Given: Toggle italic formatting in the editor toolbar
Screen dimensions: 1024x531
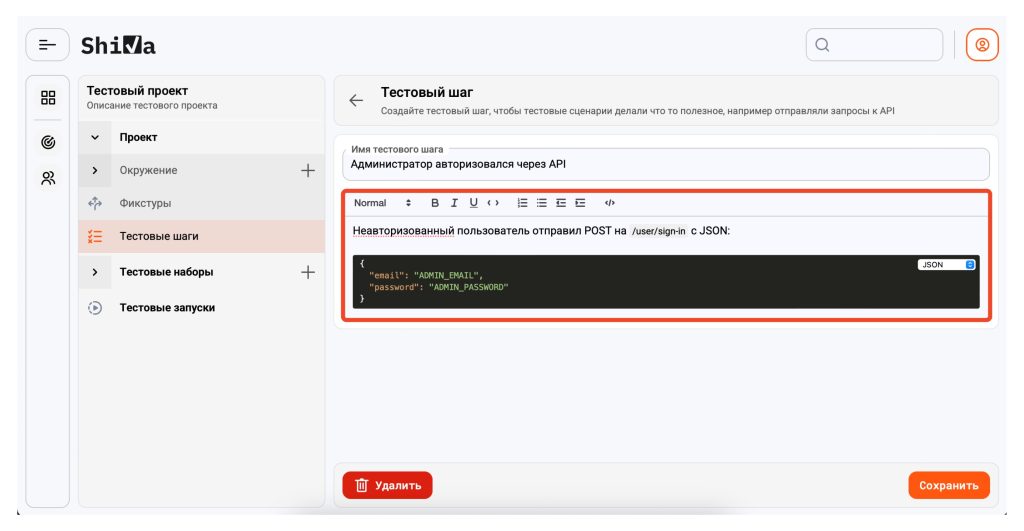Looking at the screenshot, I should [x=454, y=203].
